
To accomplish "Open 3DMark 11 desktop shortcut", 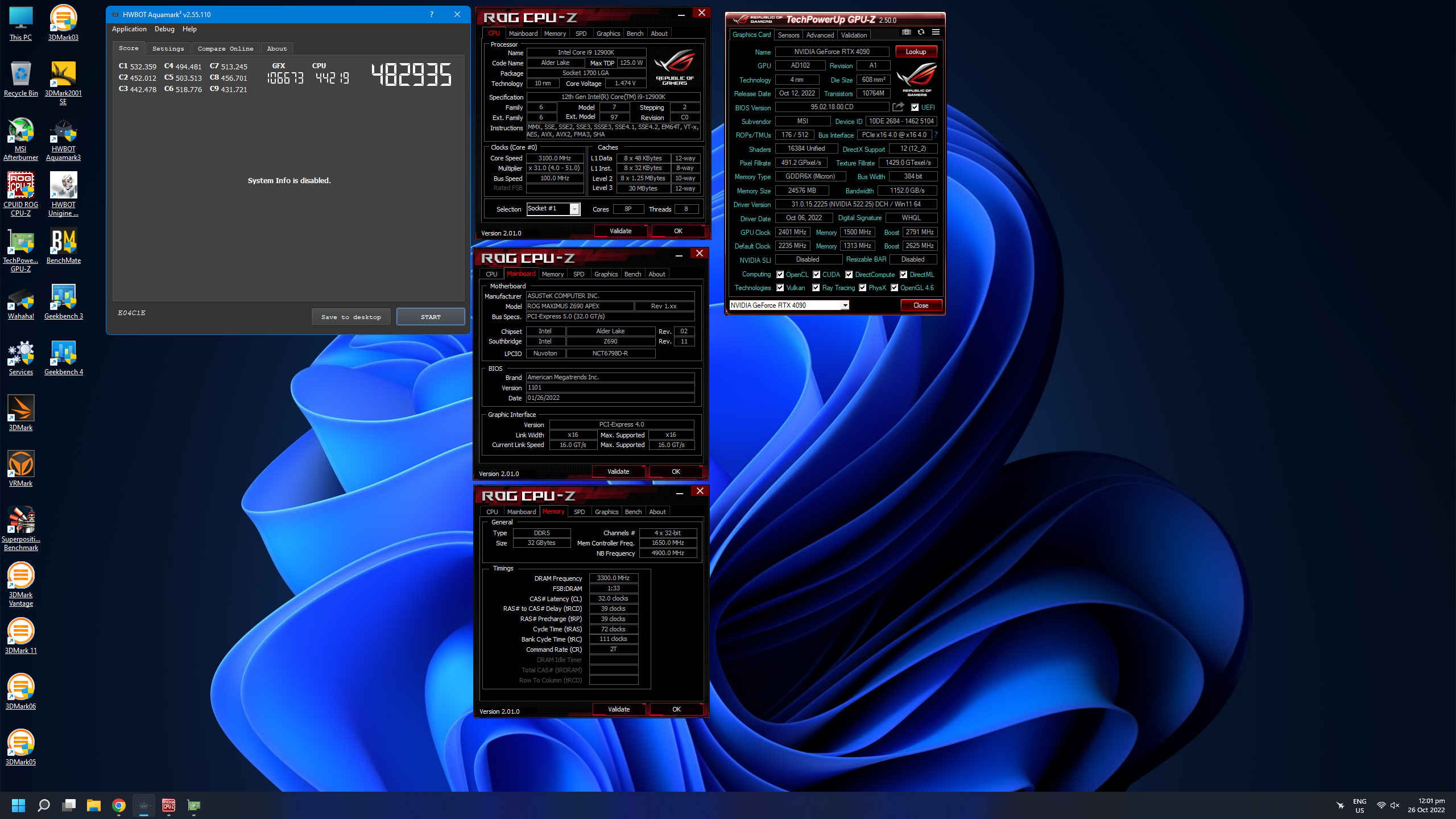I will click(x=20, y=636).
